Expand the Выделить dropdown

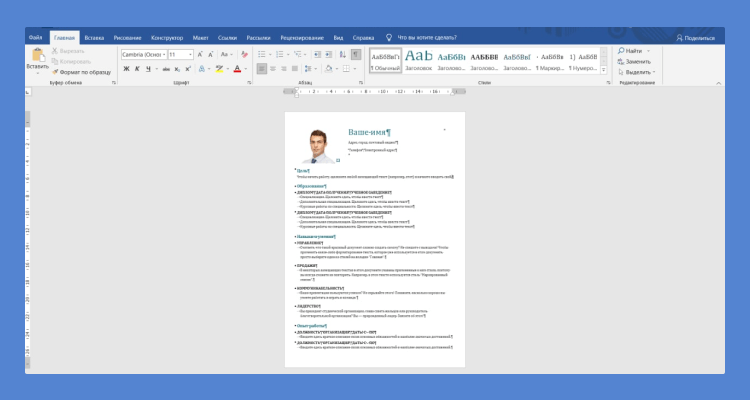tap(638, 72)
